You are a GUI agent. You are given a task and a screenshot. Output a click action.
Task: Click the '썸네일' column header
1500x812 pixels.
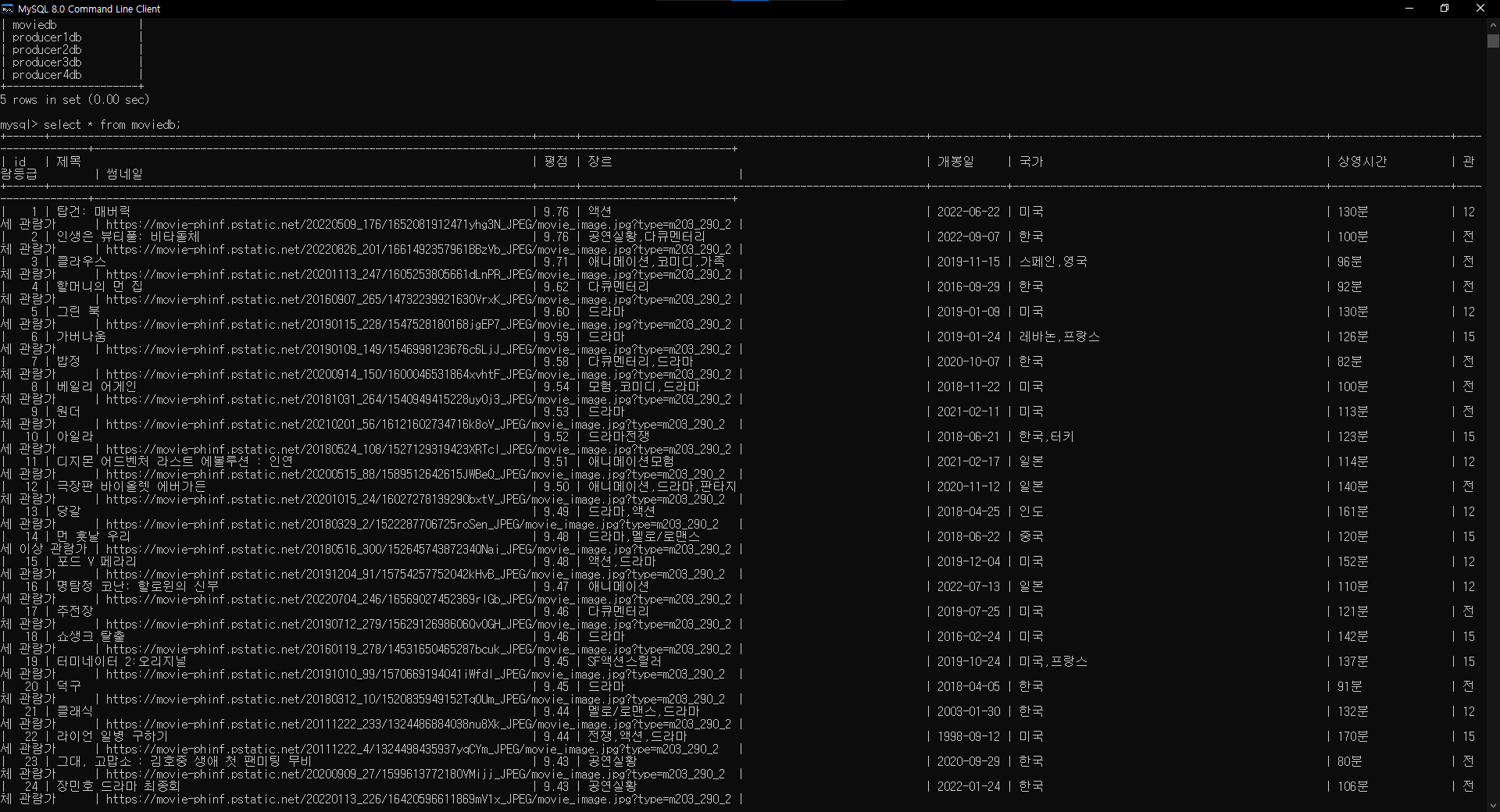pyautogui.click(x=125, y=174)
